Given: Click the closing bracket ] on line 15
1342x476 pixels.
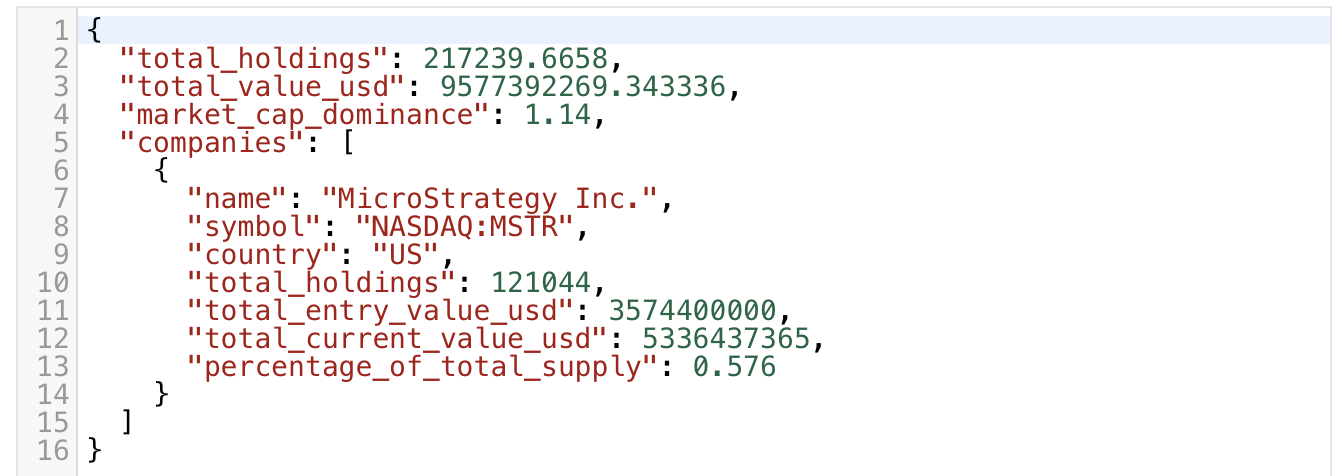Looking at the screenshot, I should tap(128, 423).
